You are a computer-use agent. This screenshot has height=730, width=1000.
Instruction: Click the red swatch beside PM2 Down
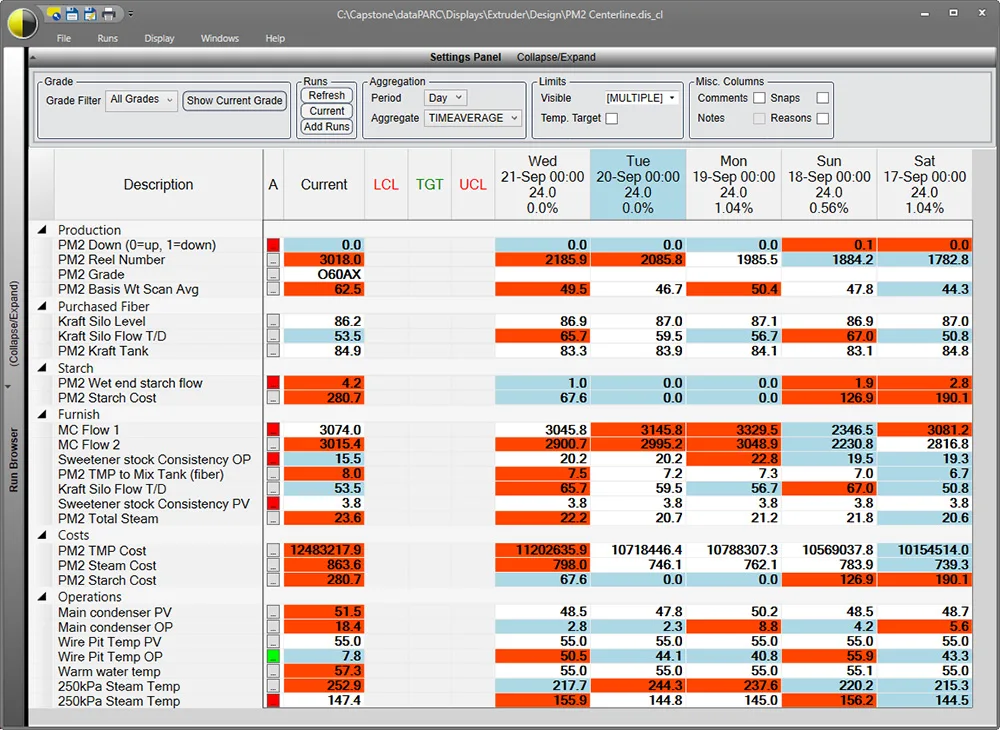click(x=272, y=244)
